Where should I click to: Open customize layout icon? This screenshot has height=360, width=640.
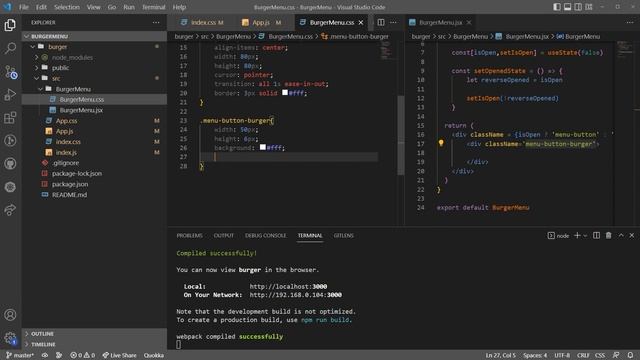click(x=589, y=7)
